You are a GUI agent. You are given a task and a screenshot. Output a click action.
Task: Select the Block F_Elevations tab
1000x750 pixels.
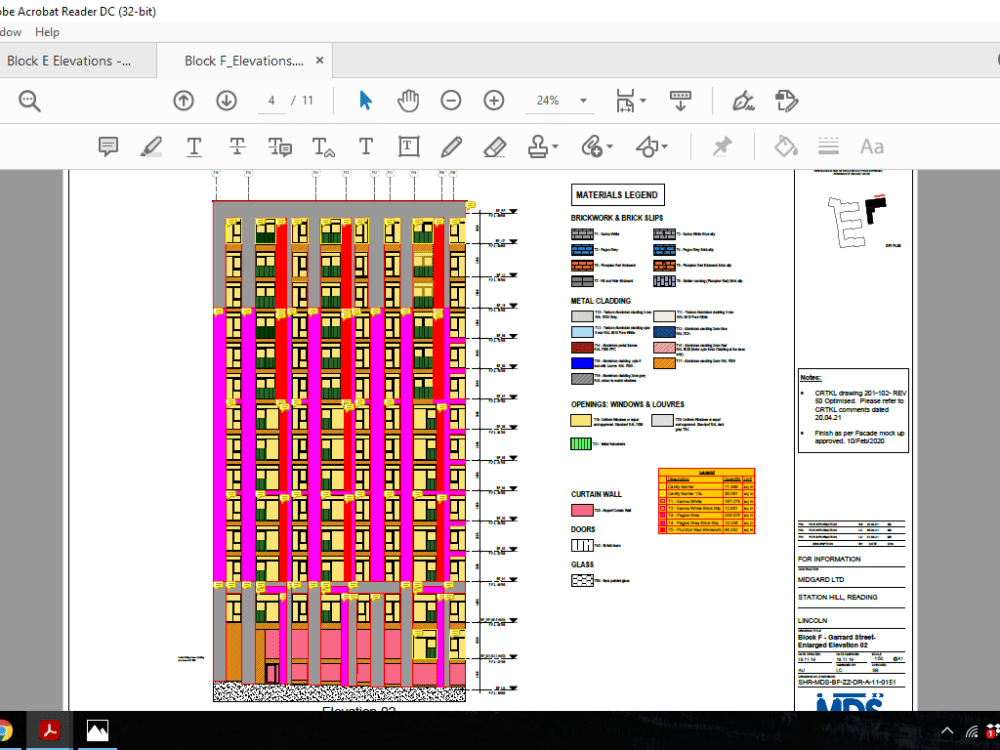click(x=244, y=61)
